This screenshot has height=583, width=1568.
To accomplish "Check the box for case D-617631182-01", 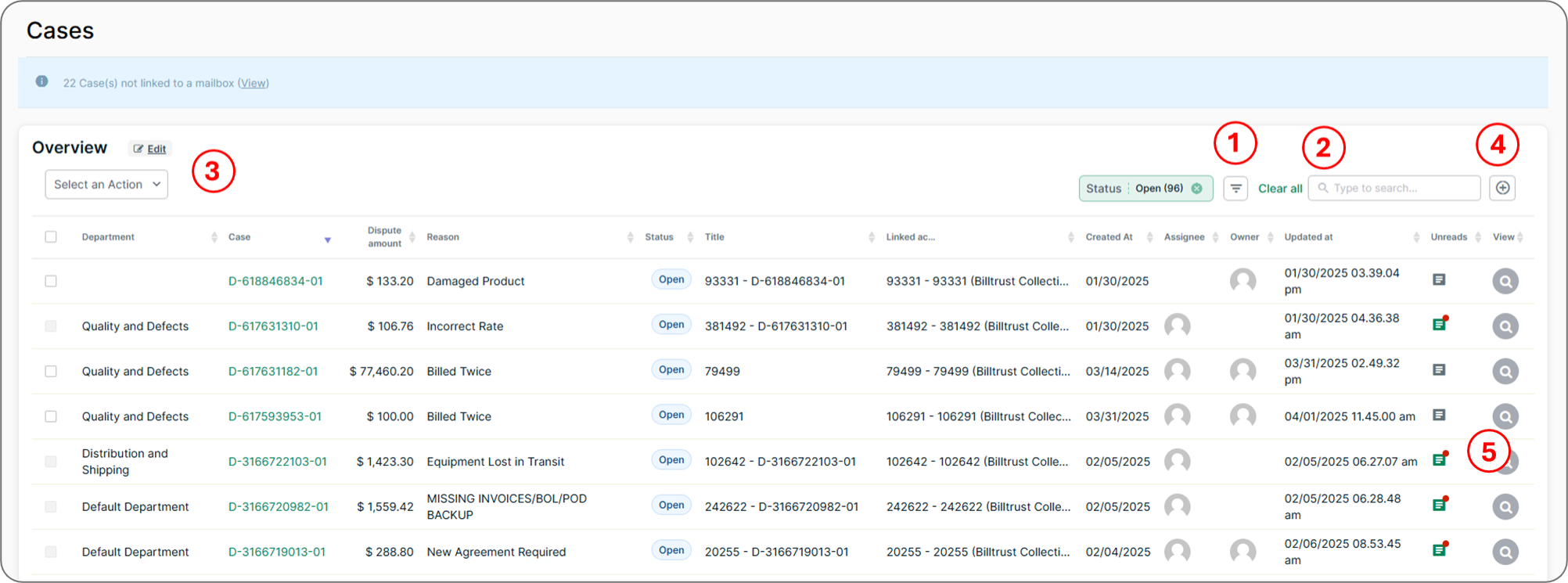I will 51,371.
